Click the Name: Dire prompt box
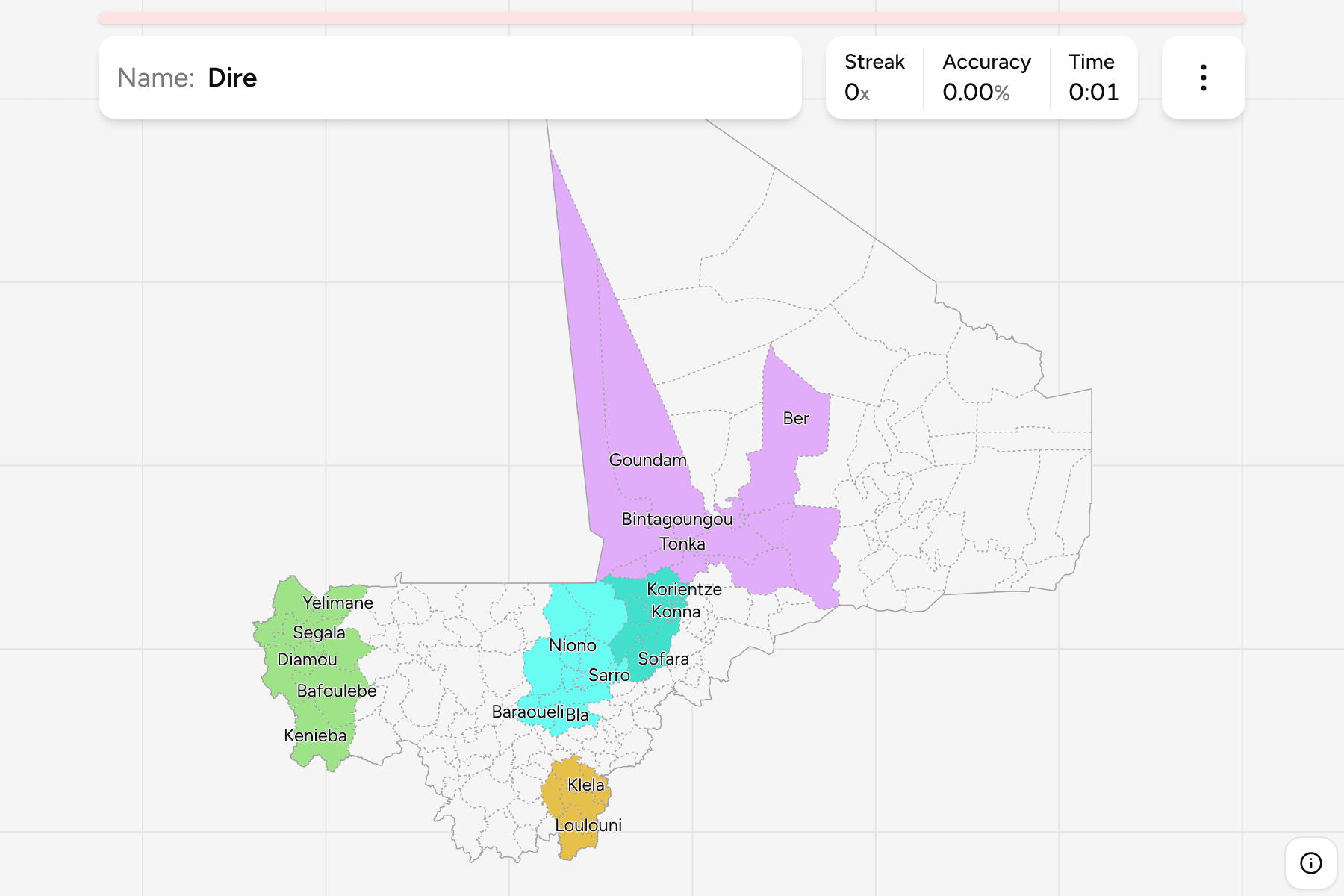The width and height of the screenshot is (1344, 896). click(450, 78)
